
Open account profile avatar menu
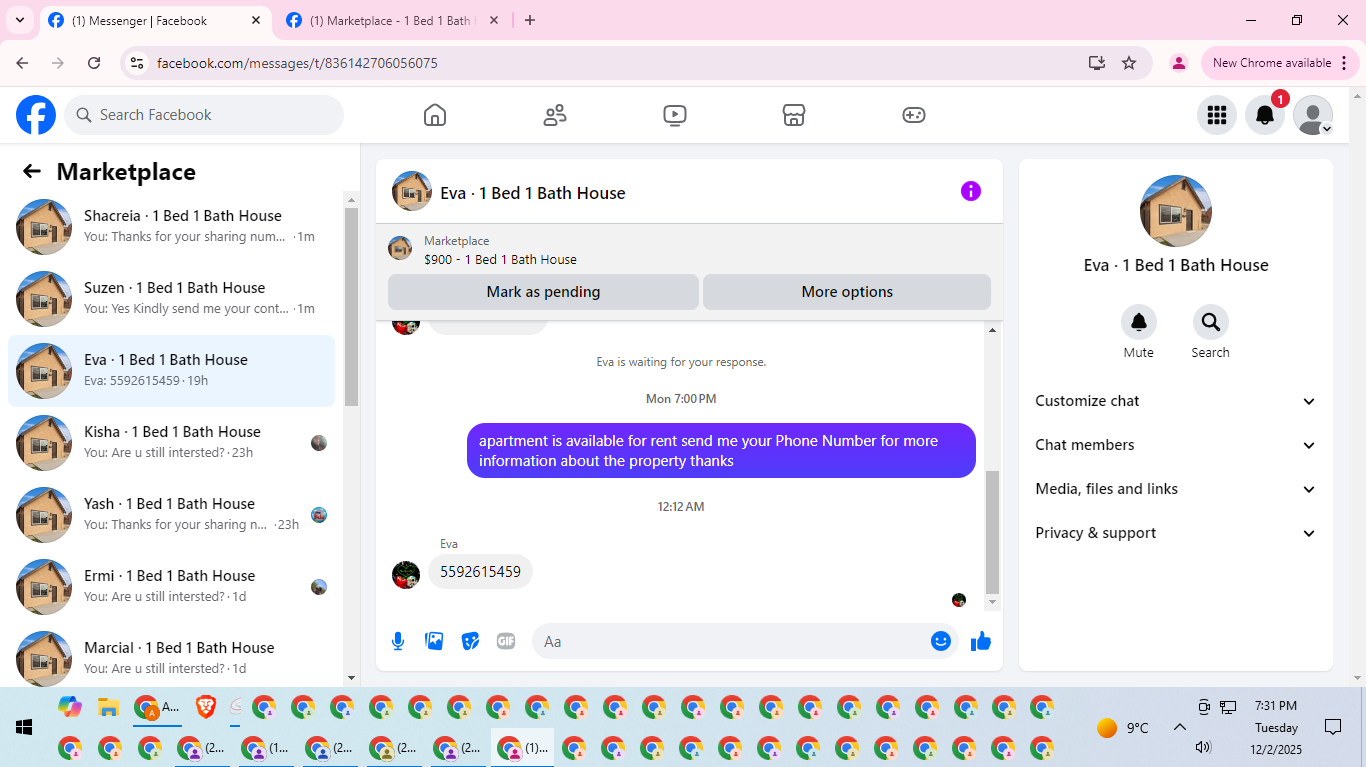pyautogui.click(x=1313, y=115)
